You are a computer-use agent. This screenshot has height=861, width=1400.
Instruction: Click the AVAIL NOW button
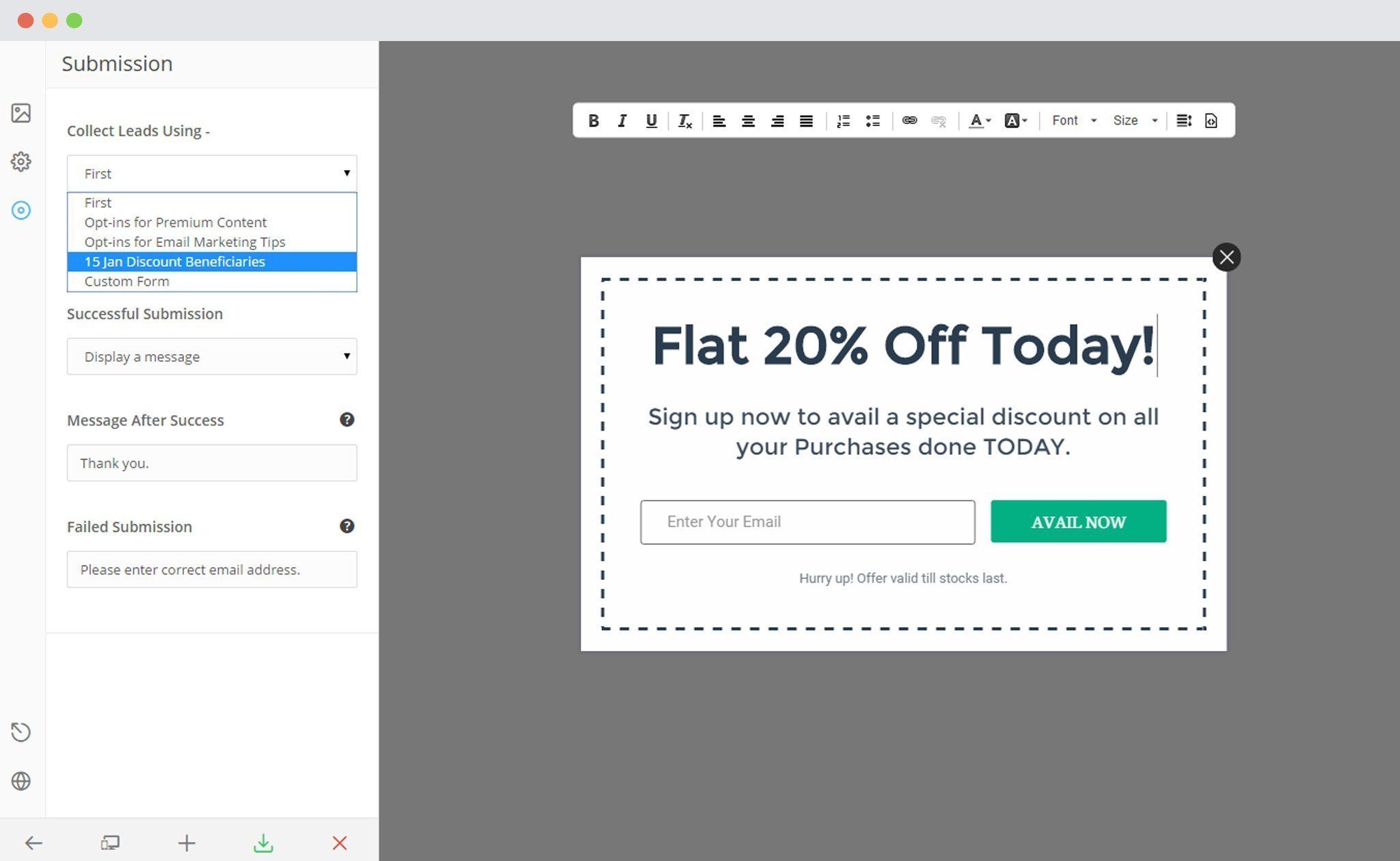point(1078,522)
